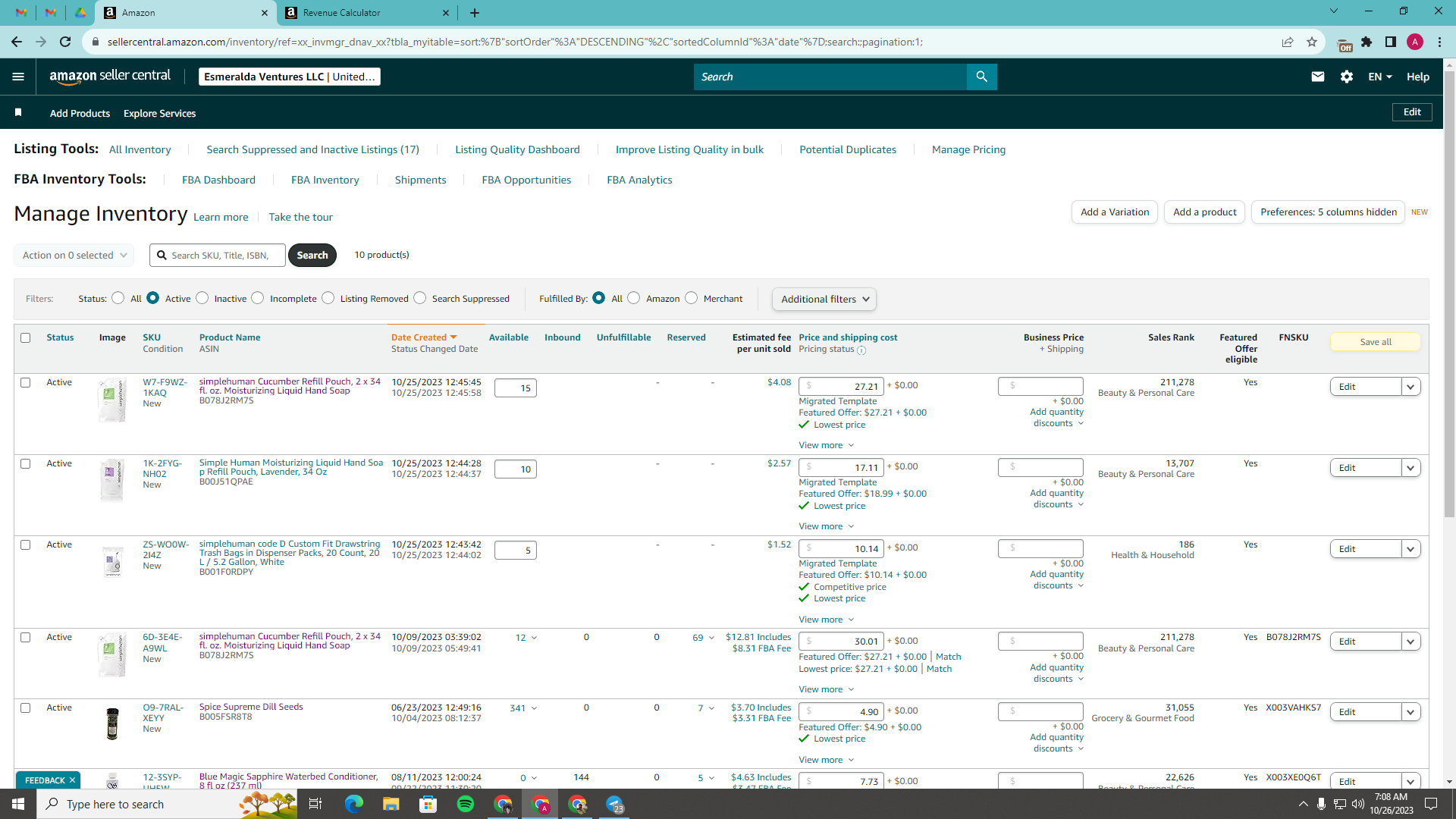Select the Search Suppressed status filter
The image size is (1456, 819).
tap(420, 298)
